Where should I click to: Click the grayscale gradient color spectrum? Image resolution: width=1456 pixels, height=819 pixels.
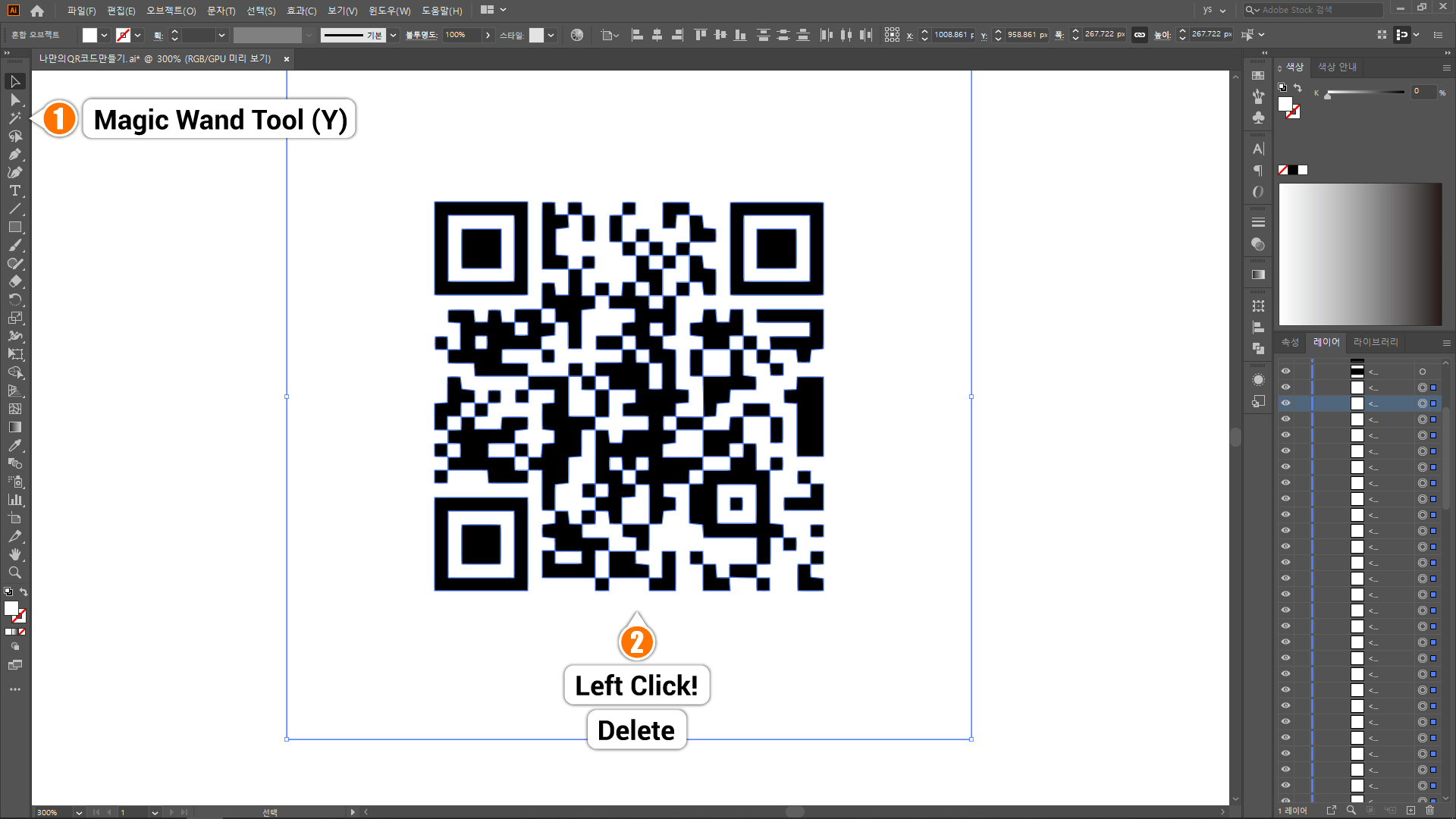1360,254
